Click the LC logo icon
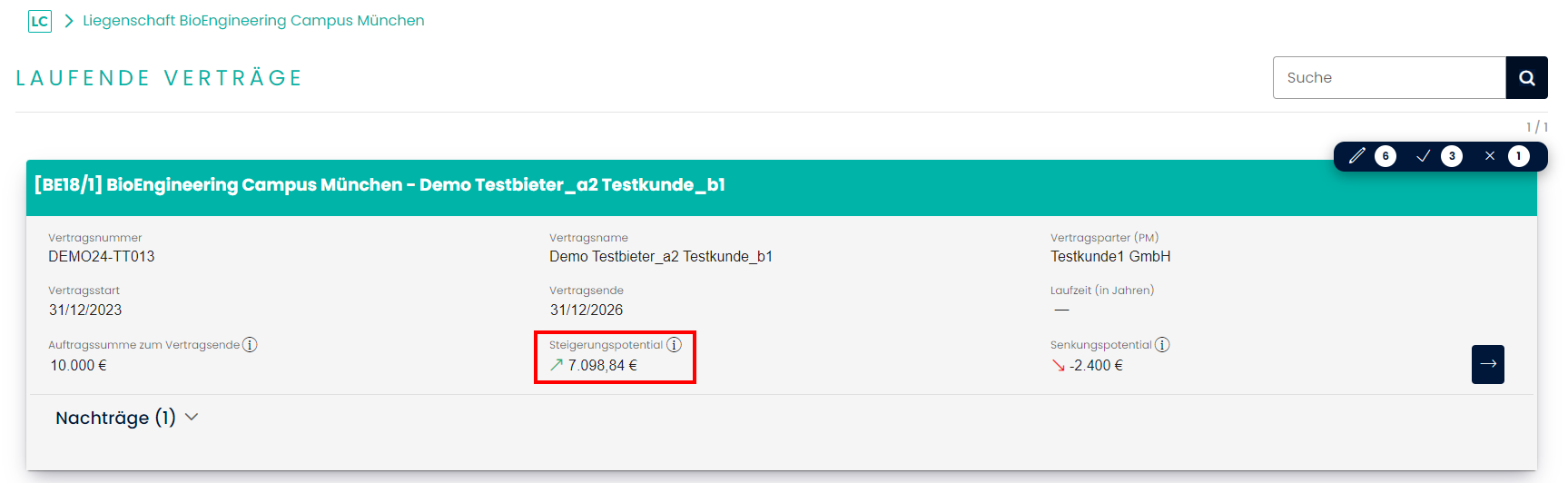 (x=40, y=21)
